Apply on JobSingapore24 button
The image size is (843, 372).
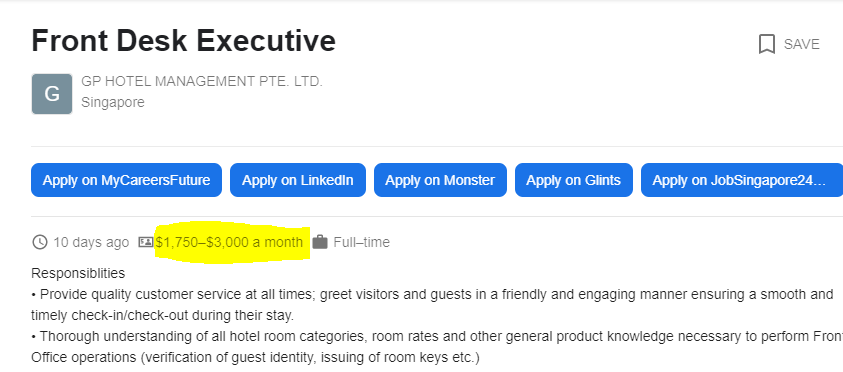point(742,180)
